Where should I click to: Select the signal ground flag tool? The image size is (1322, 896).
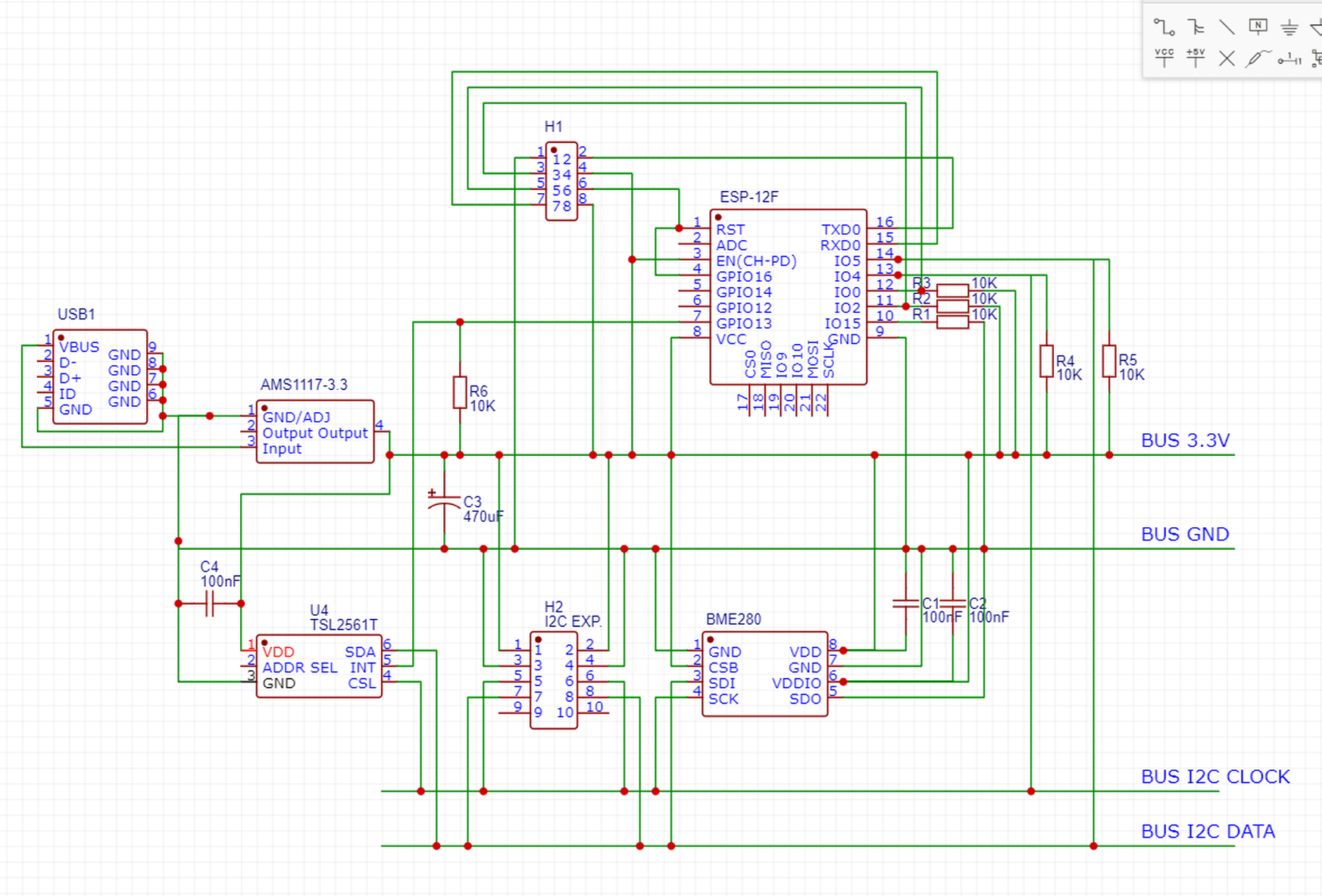(x=1318, y=27)
